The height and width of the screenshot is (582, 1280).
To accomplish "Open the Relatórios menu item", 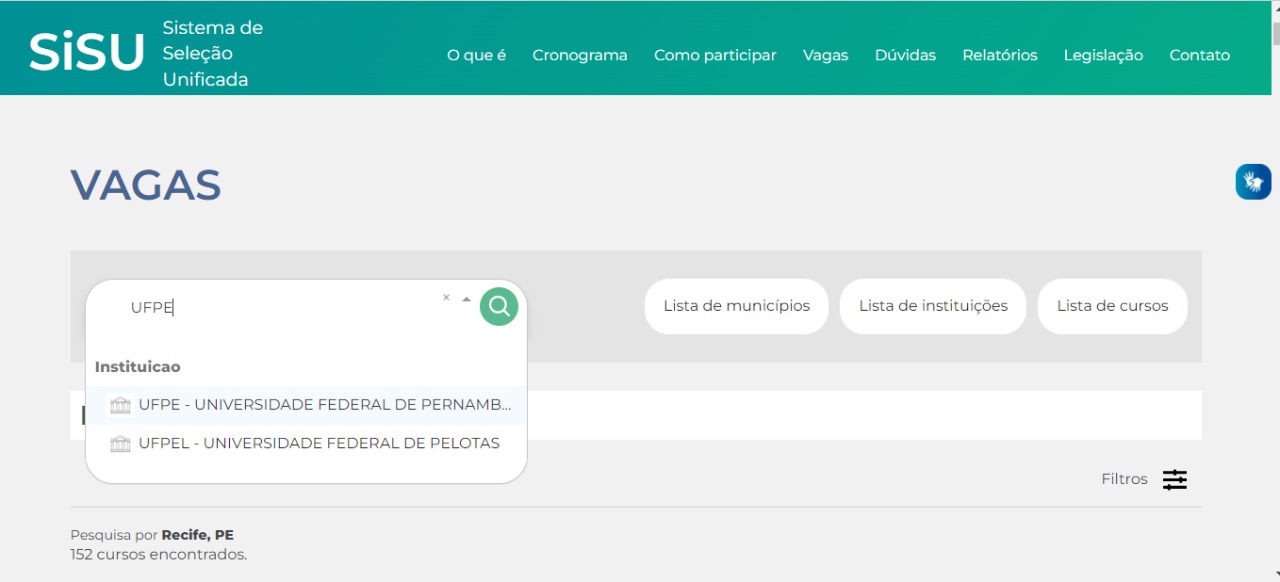I will [1000, 55].
